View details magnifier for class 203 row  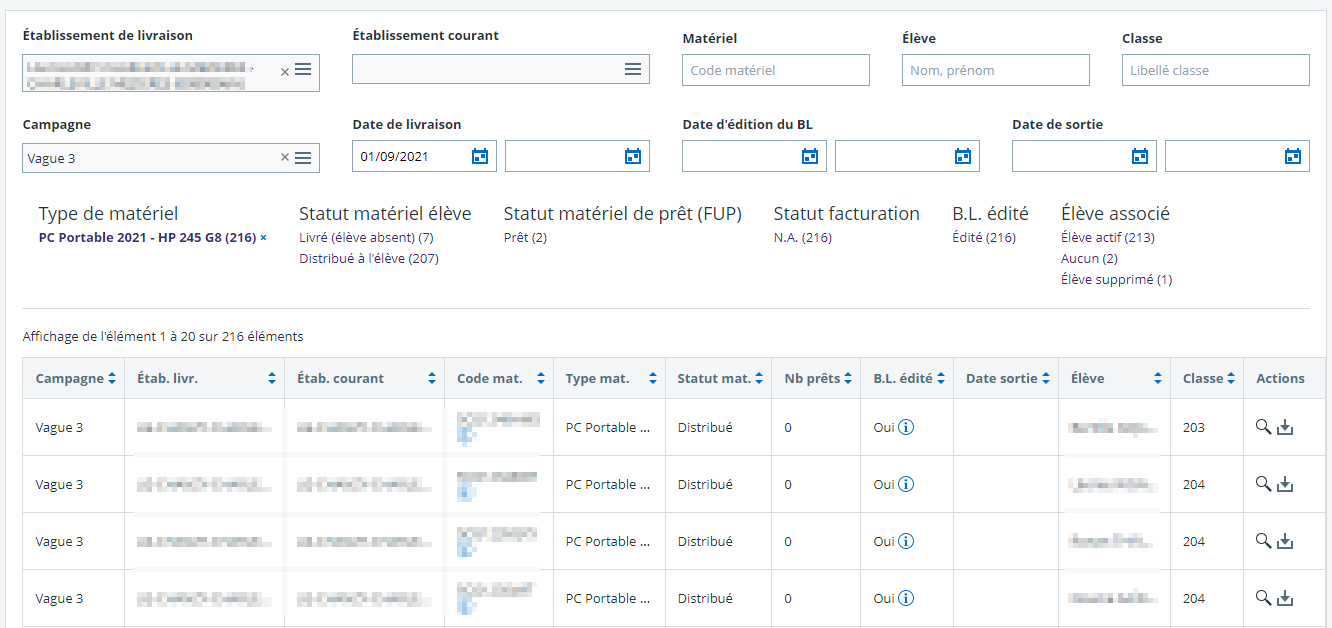tap(1263, 427)
